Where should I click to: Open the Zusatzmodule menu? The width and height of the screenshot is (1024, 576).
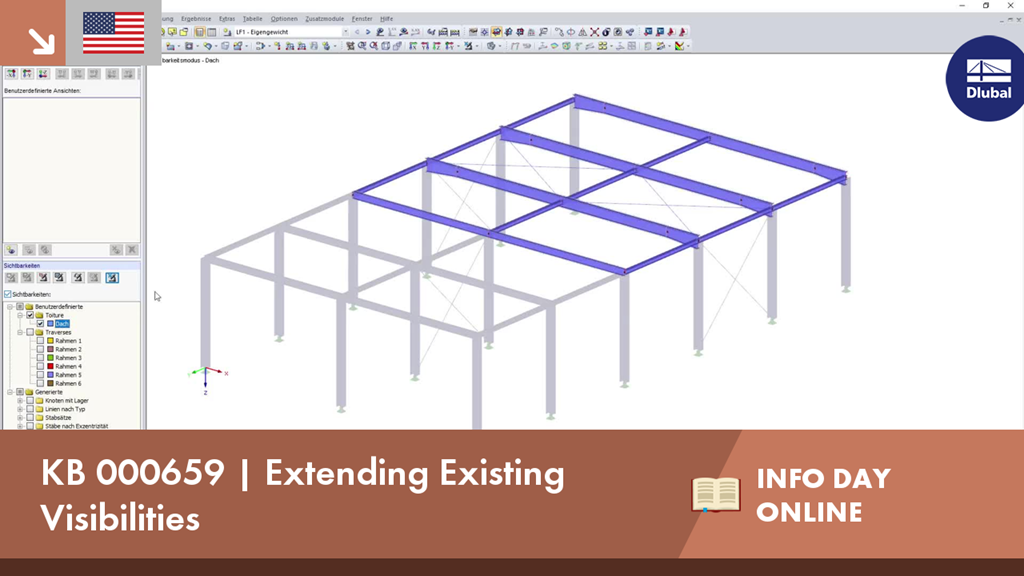[x=325, y=19]
